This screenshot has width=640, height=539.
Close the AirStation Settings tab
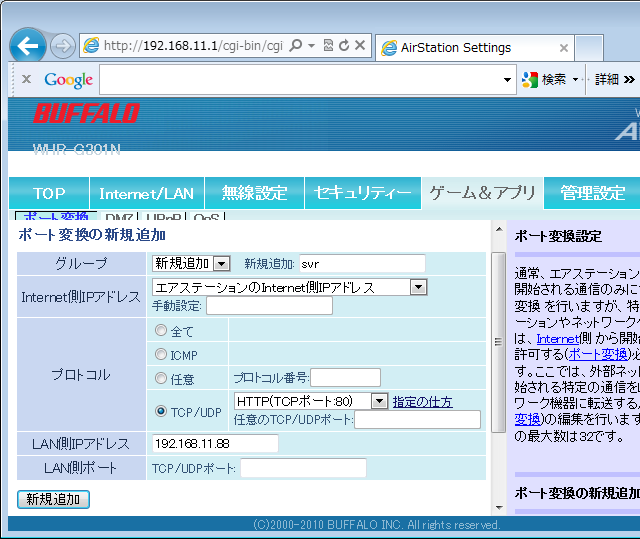(x=564, y=48)
